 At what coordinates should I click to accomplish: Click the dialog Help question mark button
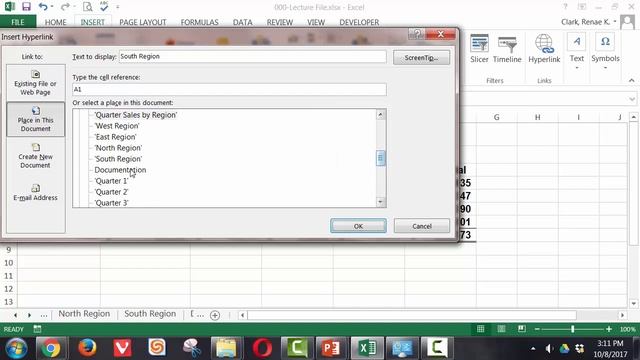pyautogui.click(x=417, y=34)
